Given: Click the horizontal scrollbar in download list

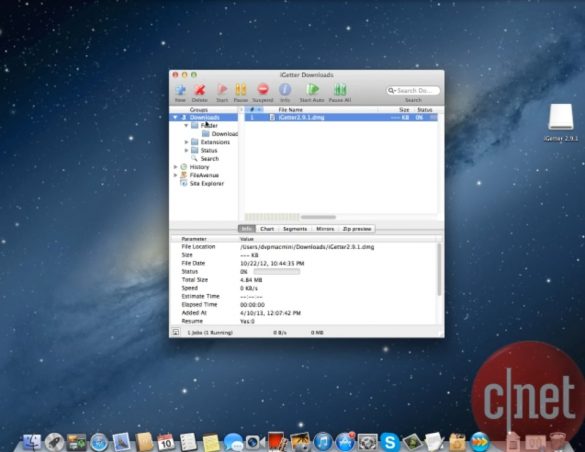Looking at the screenshot, I should click(x=318, y=217).
